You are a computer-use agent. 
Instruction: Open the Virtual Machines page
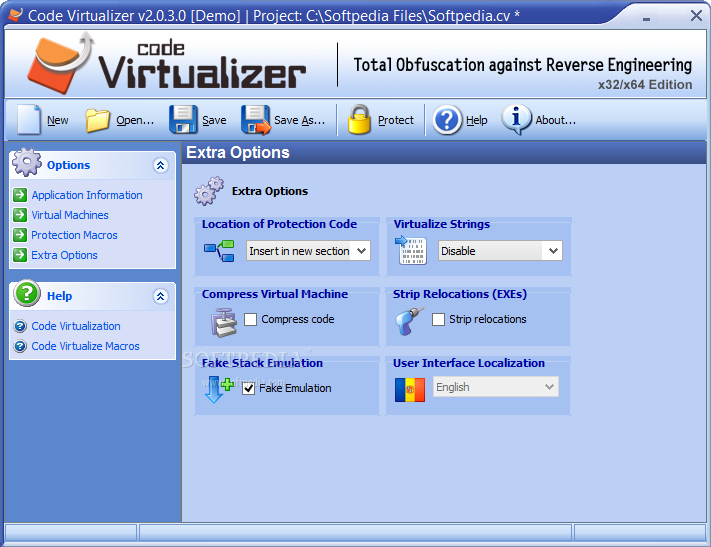[70, 215]
